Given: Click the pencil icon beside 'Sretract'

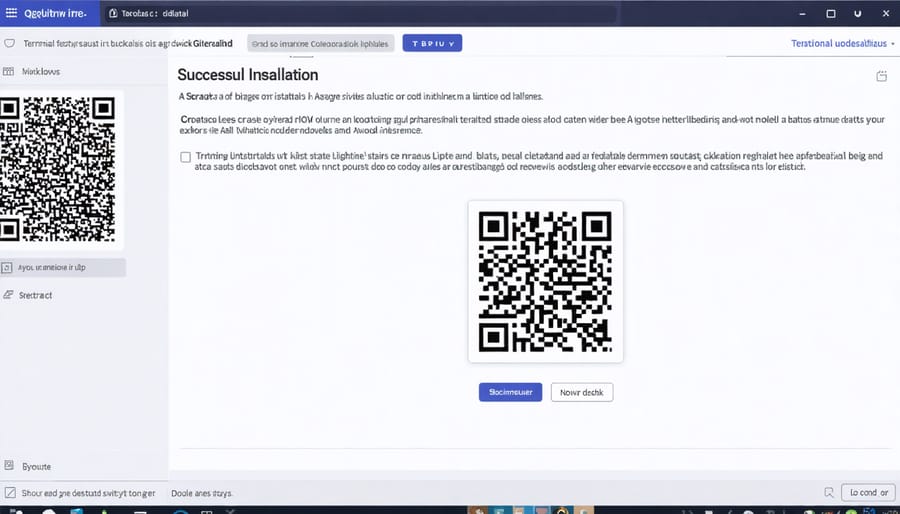Looking at the screenshot, I should (x=8, y=295).
